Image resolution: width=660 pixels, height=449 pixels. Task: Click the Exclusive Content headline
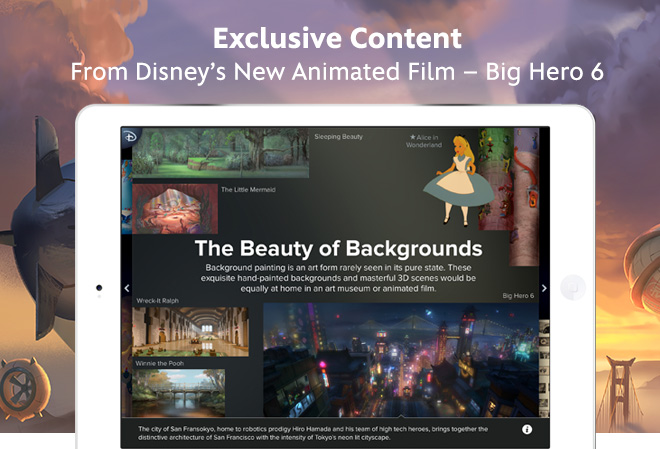tap(337, 38)
